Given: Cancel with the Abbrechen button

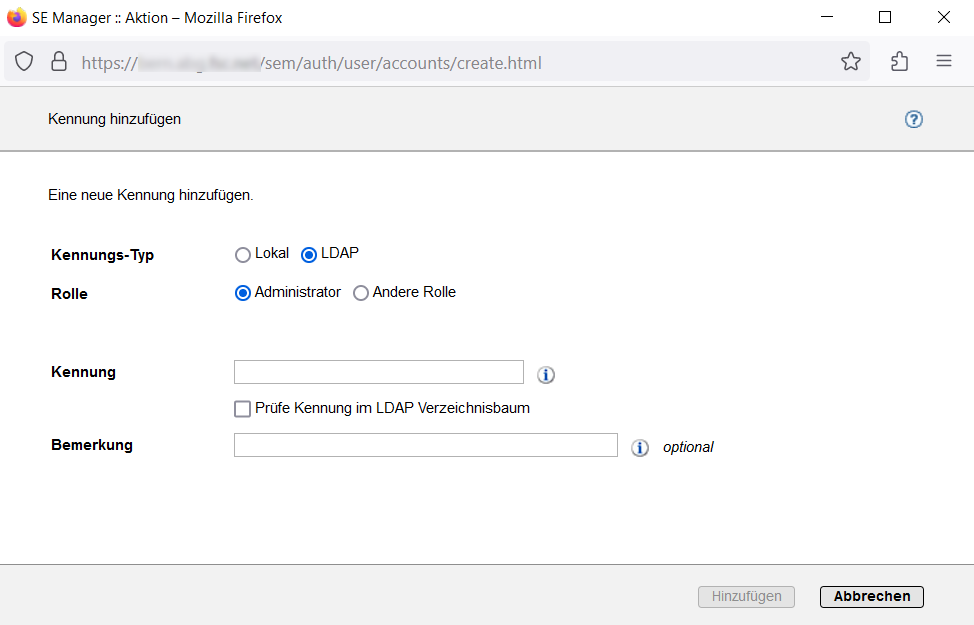Looking at the screenshot, I should (x=871, y=596).
